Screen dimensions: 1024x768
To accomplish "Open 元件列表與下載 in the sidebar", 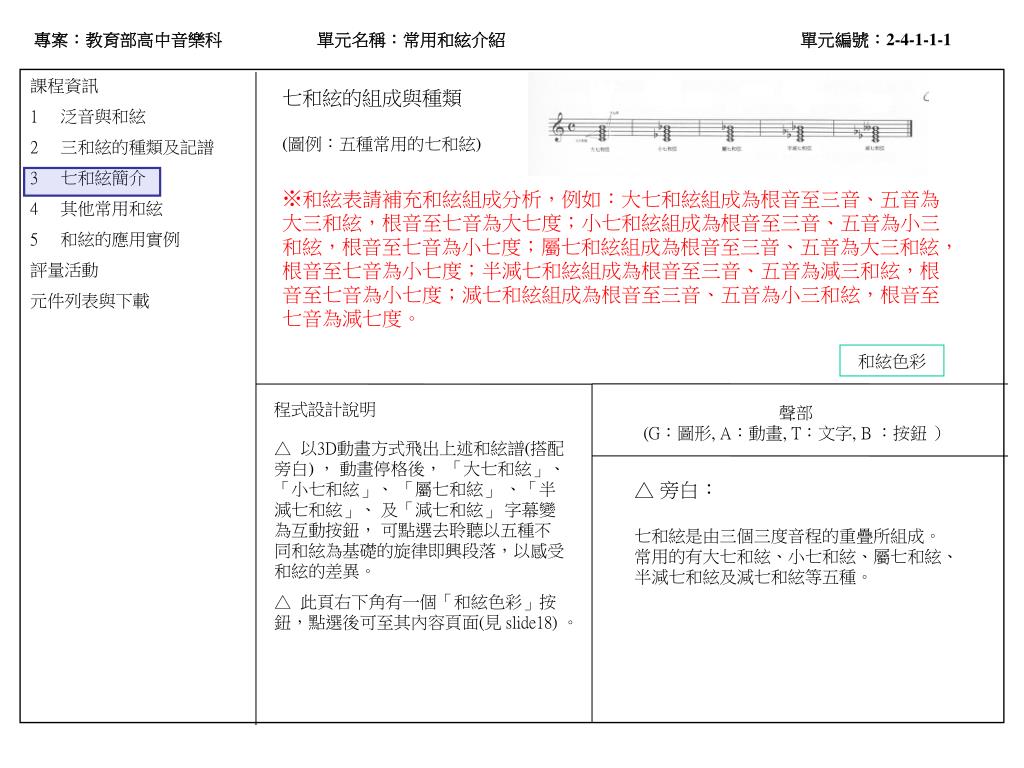I will (x=89, y=301).
